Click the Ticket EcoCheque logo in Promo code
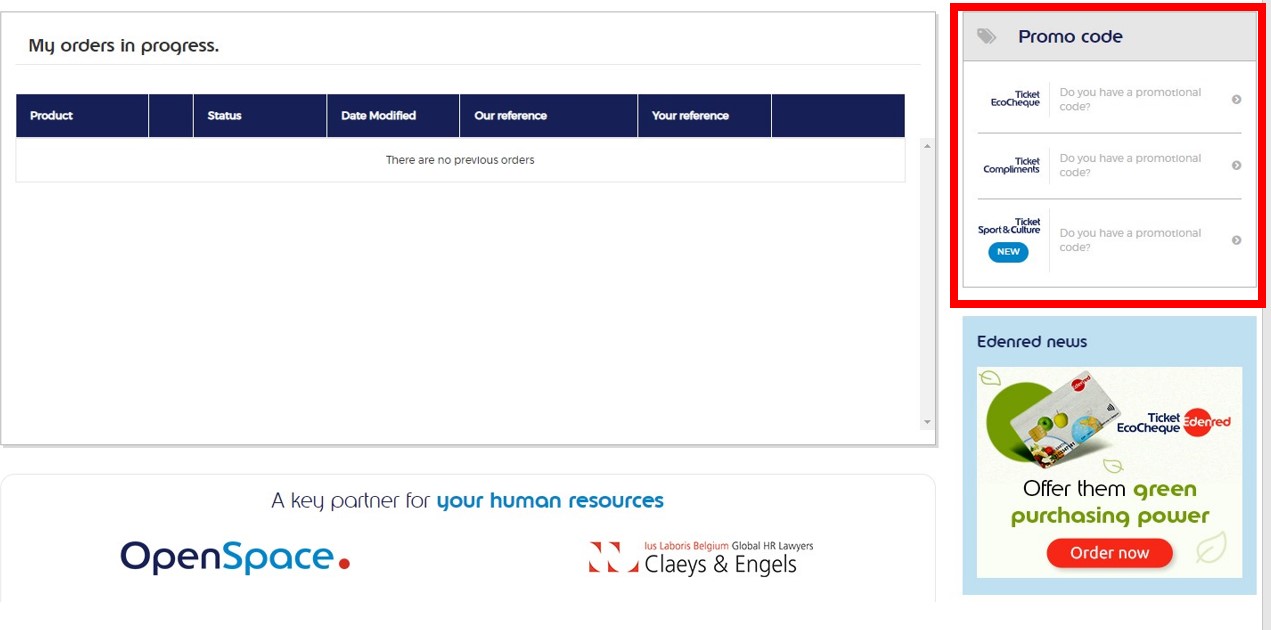1271x630 pixels. coord(1015,99)
